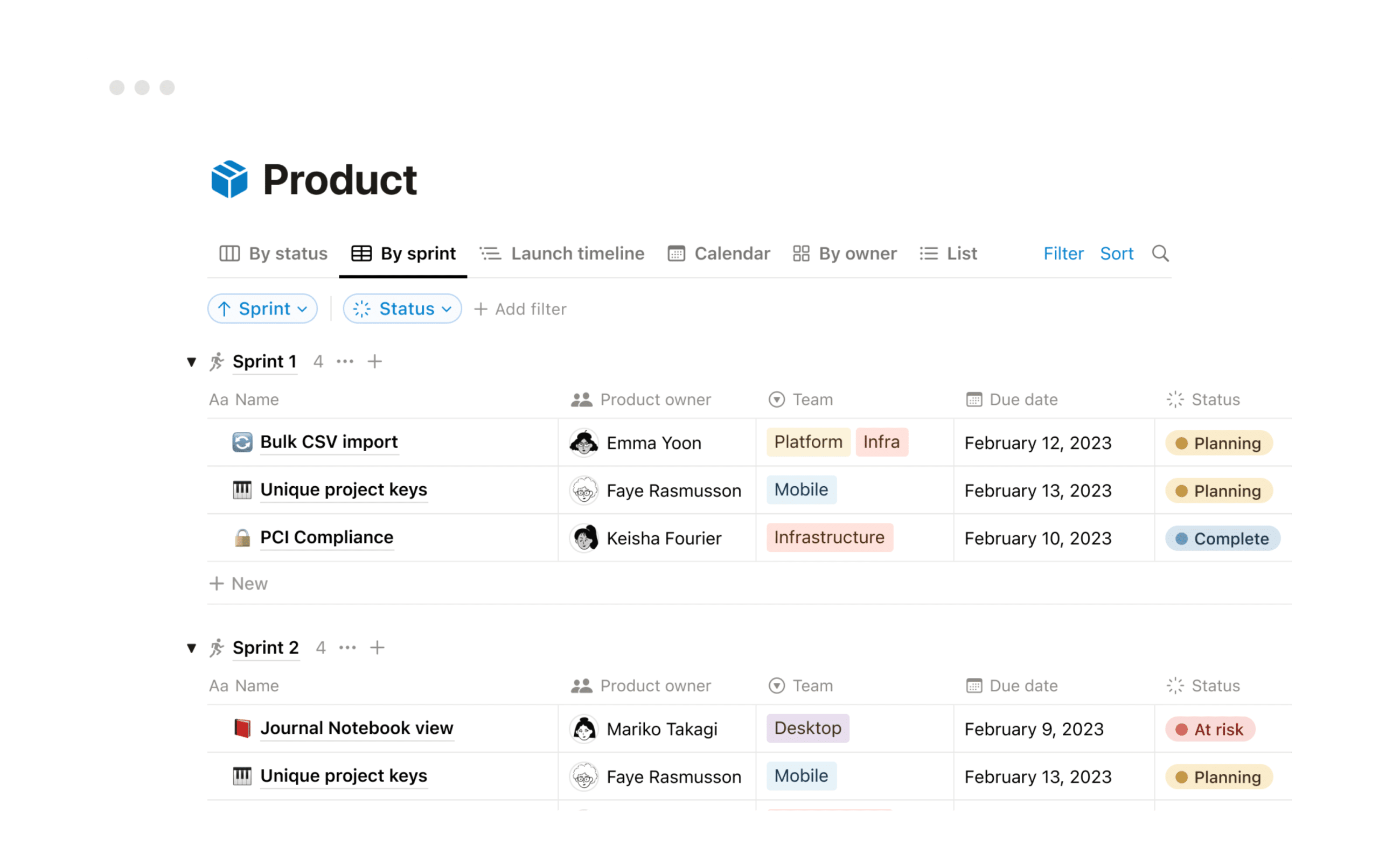The image size is (1379, 868).
Task: Click the blue Product box page icon
Action: click(229, 179)
